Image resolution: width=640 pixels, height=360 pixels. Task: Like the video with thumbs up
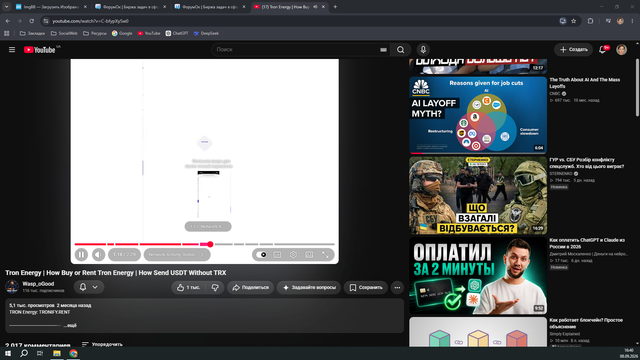click(189, 287)
